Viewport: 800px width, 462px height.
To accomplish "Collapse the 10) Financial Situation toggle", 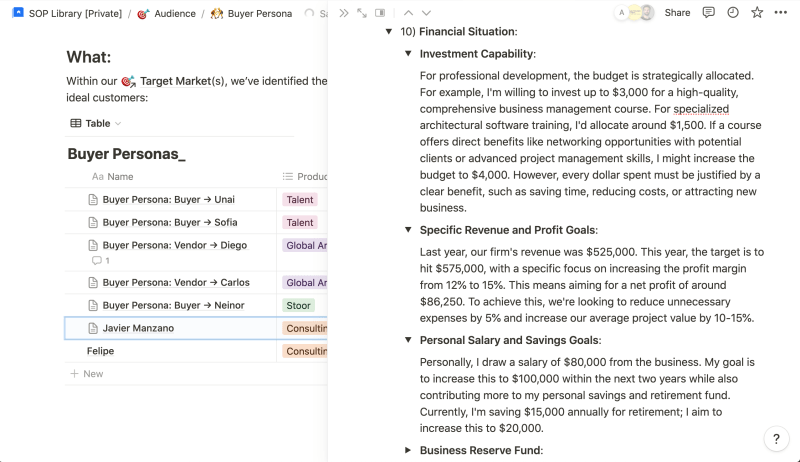I will (x=389, y=32).
